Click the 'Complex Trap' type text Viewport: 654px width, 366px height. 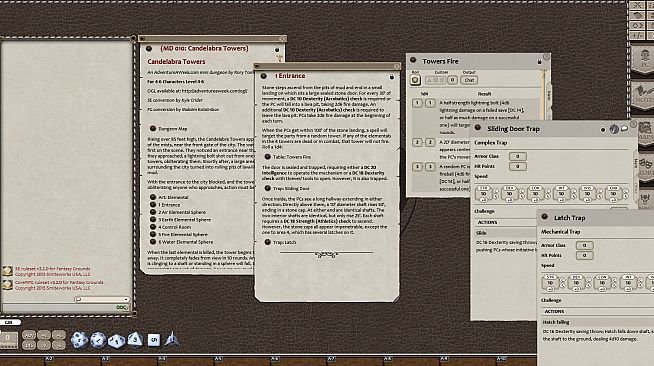490,143
